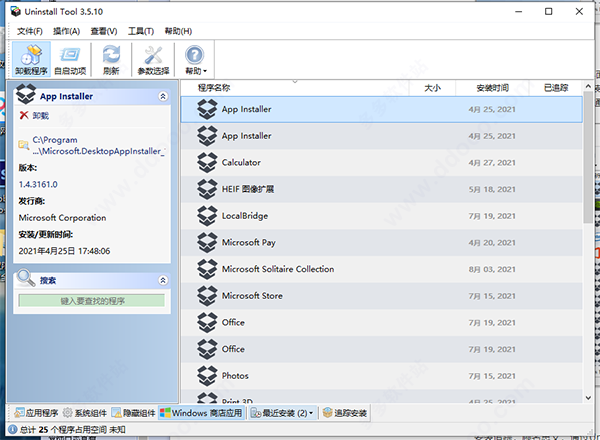This screenshot has height=440, width=600.
Task: Select Microsoft Solitaire Collection entry icon
Action: pos(207,269)
